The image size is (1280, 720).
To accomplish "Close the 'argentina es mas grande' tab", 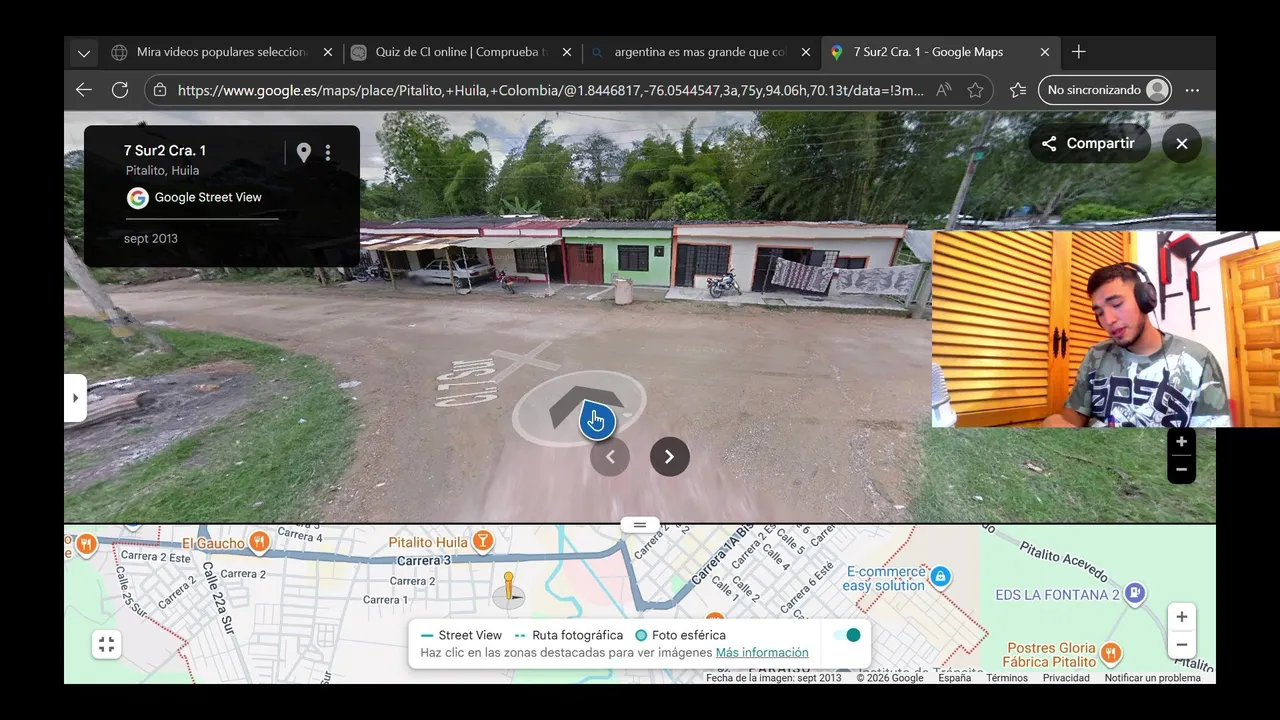I will click(806, 52).
